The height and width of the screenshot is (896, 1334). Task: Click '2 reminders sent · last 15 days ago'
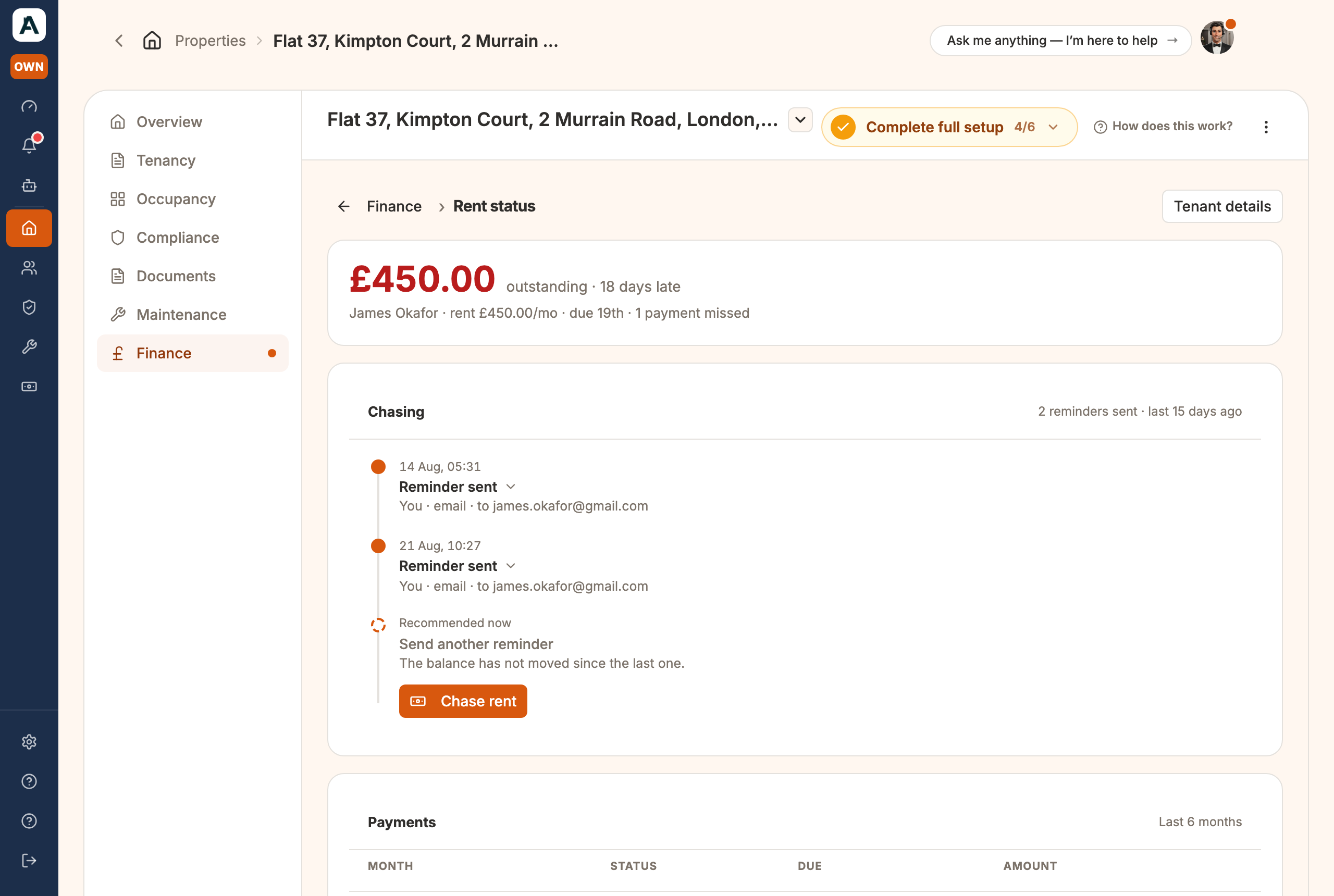point(1140,412)
